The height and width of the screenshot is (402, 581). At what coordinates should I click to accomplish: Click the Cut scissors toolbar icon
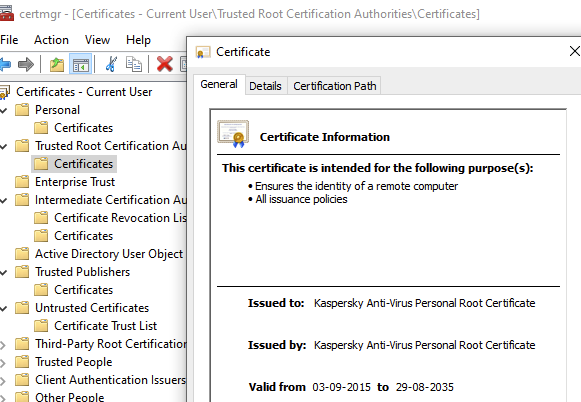111,64
